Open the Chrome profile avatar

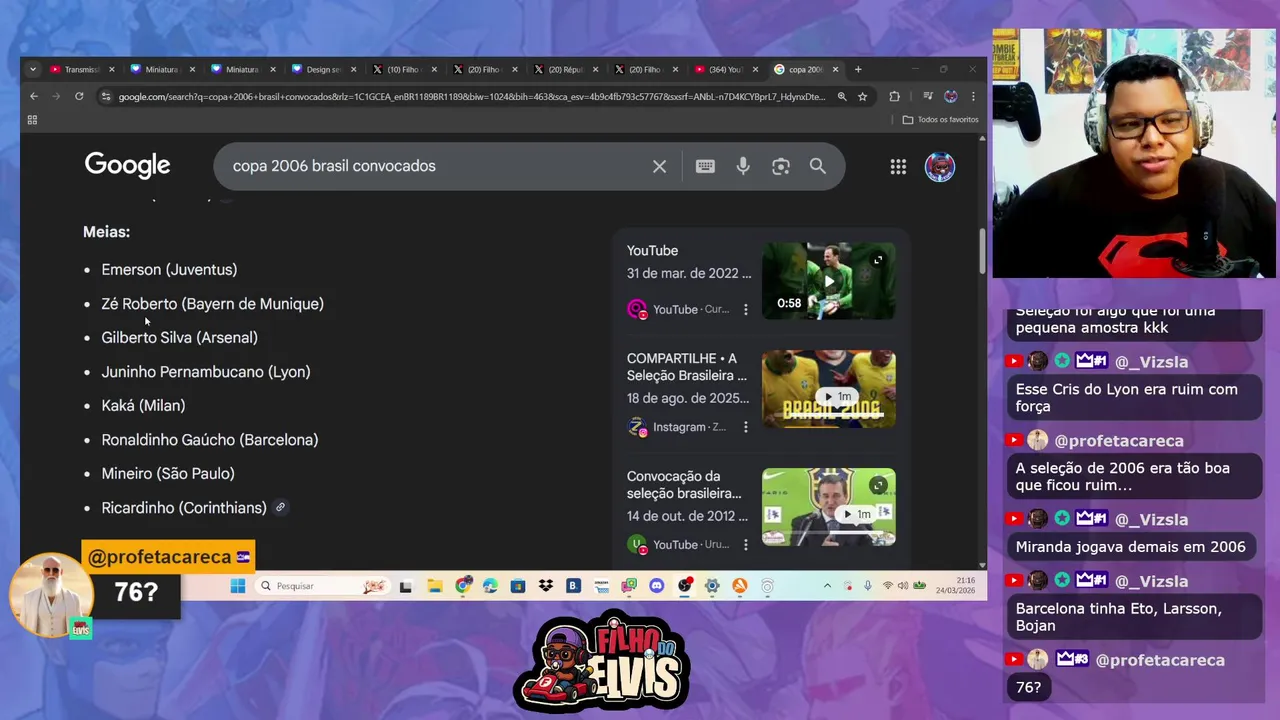(950, 96)
